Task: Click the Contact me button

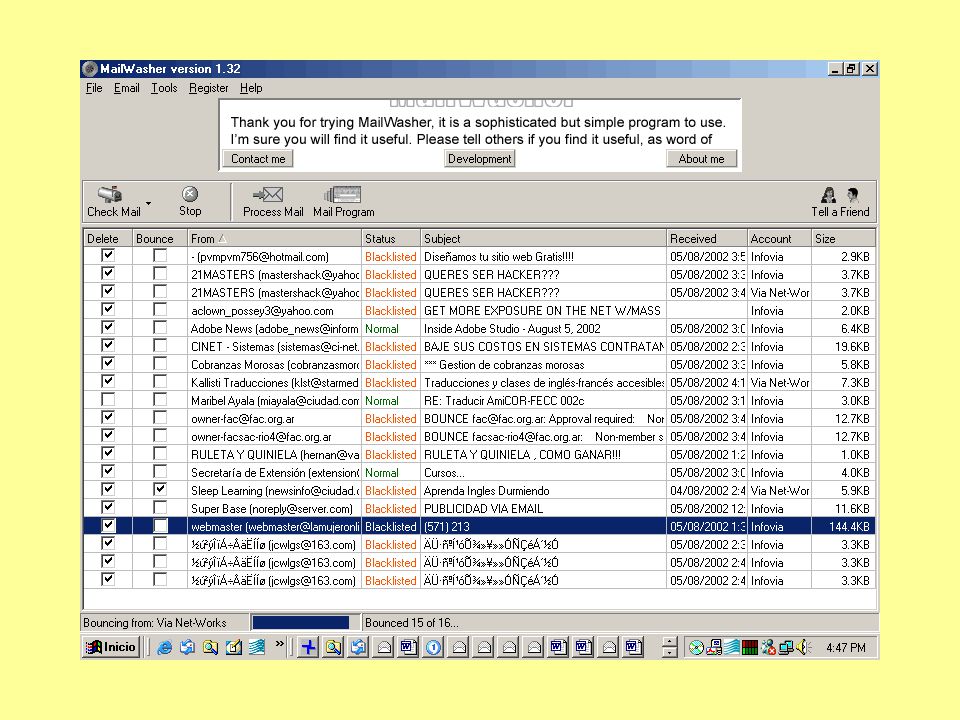Action: (x=258, y=159)
